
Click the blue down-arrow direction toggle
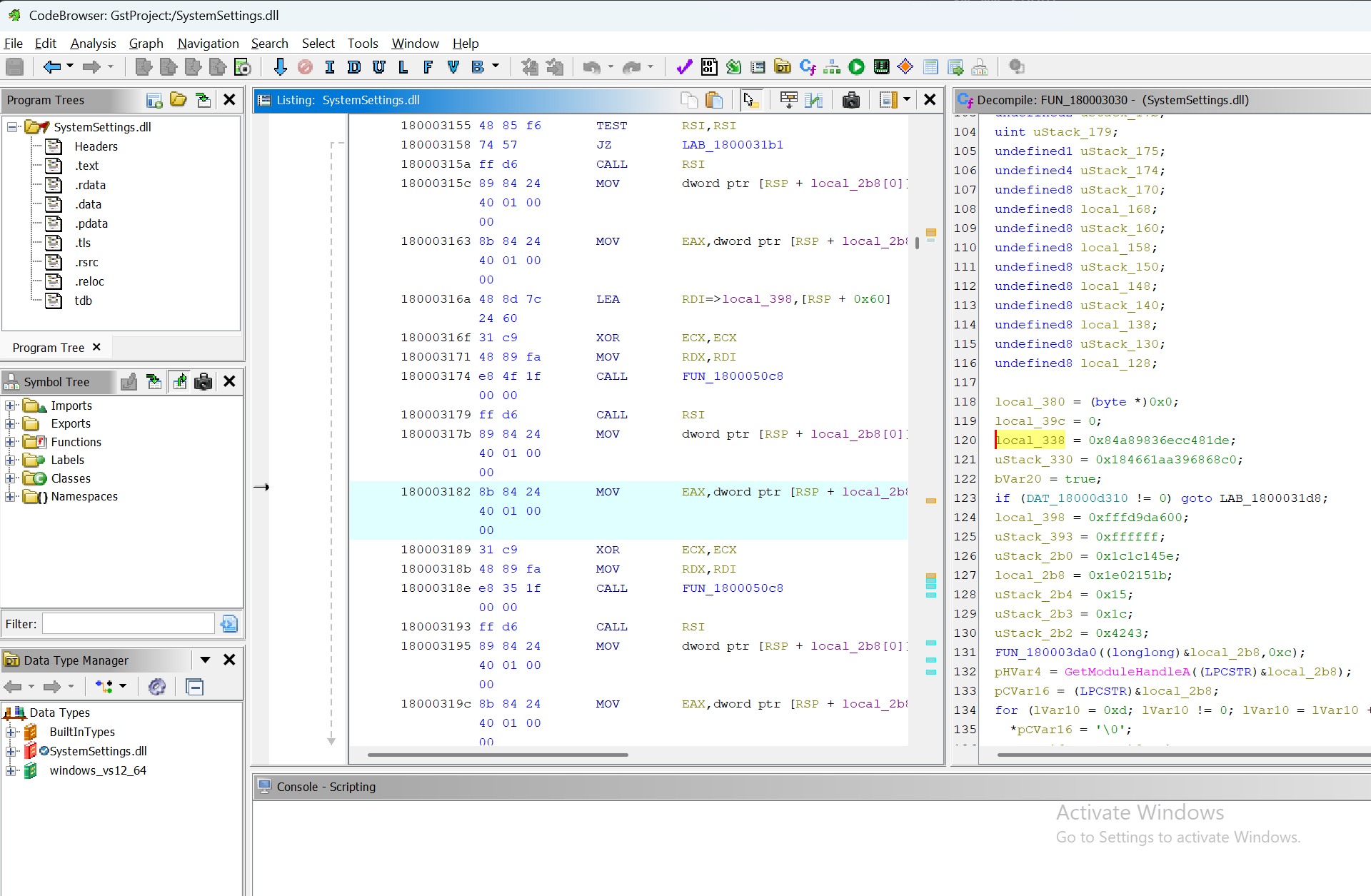click(280, 67)
